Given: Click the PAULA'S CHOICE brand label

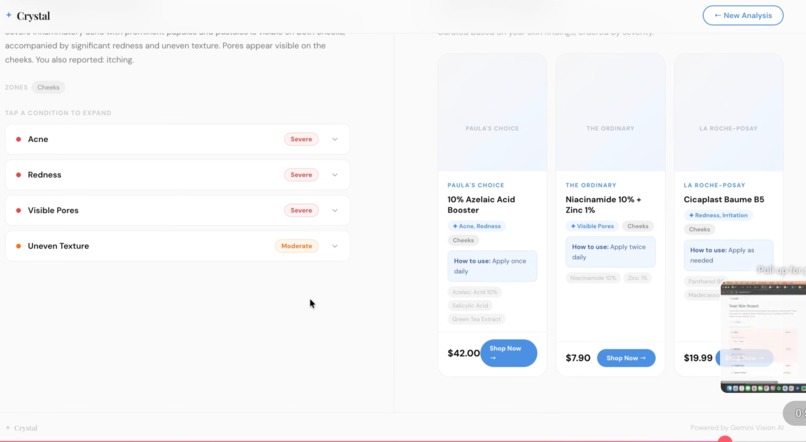Looking at the screenshot, I should tap(475, 185).
